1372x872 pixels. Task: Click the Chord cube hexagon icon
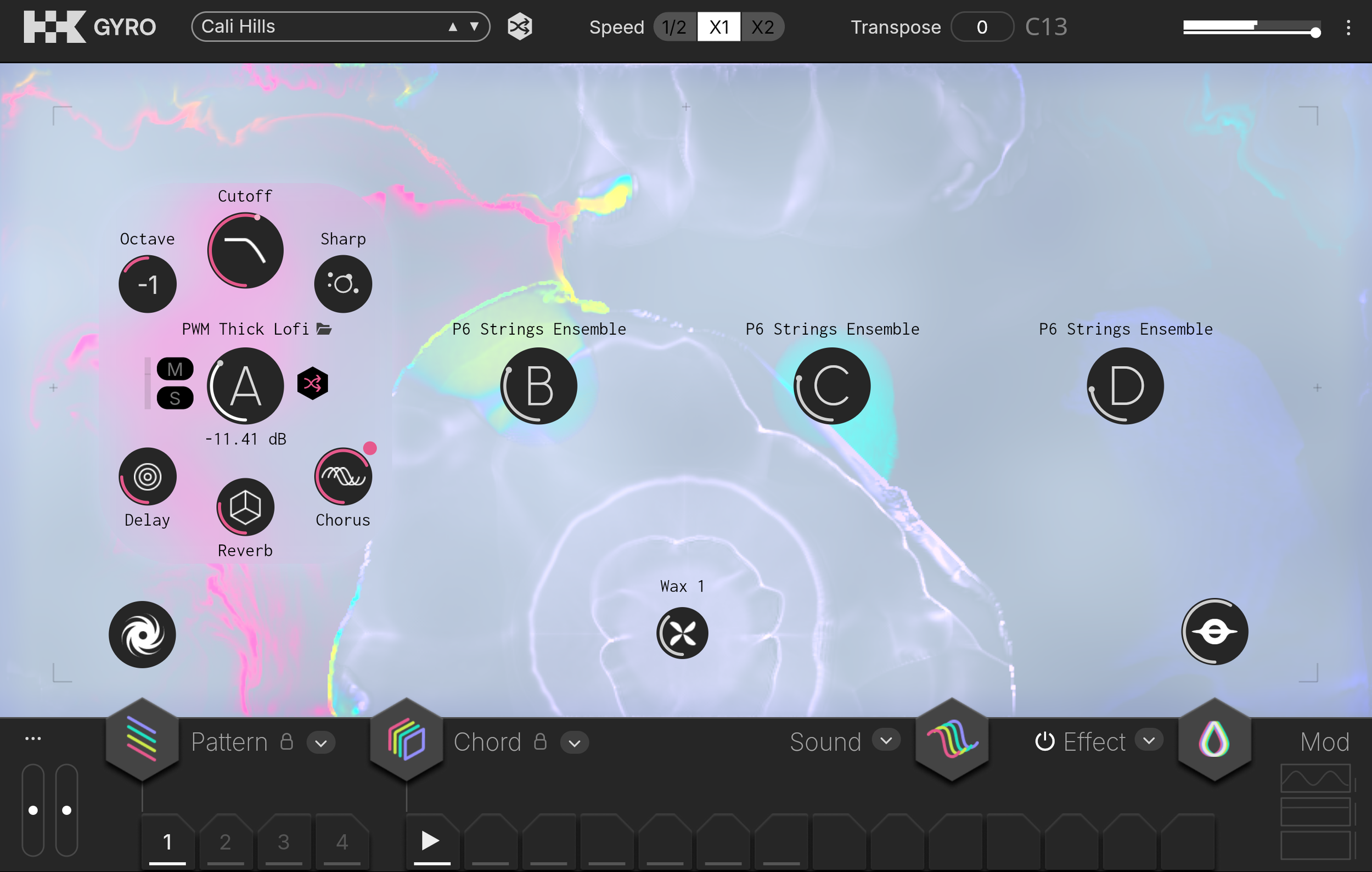(x=406, y=739)
